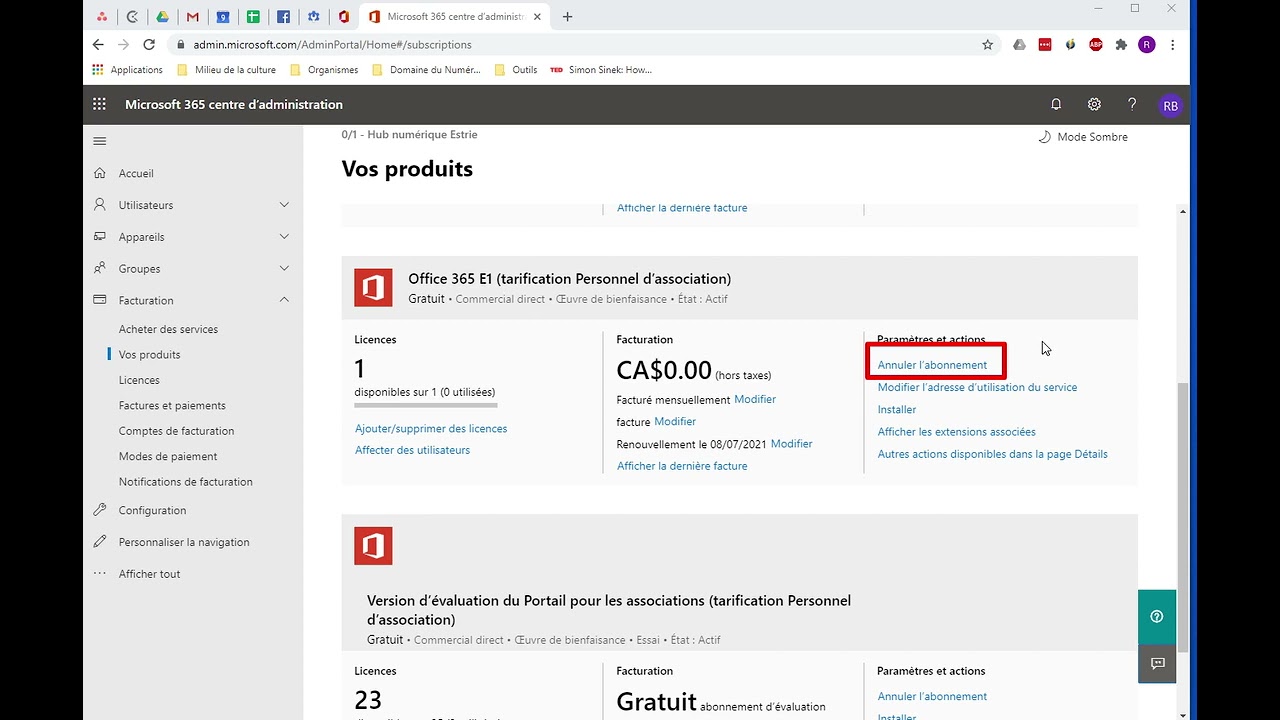Viewport: 1280px width, 720px height.
Task: Click Afficher la dernière facture under Office 365 E1
Action: click(682, 466)
